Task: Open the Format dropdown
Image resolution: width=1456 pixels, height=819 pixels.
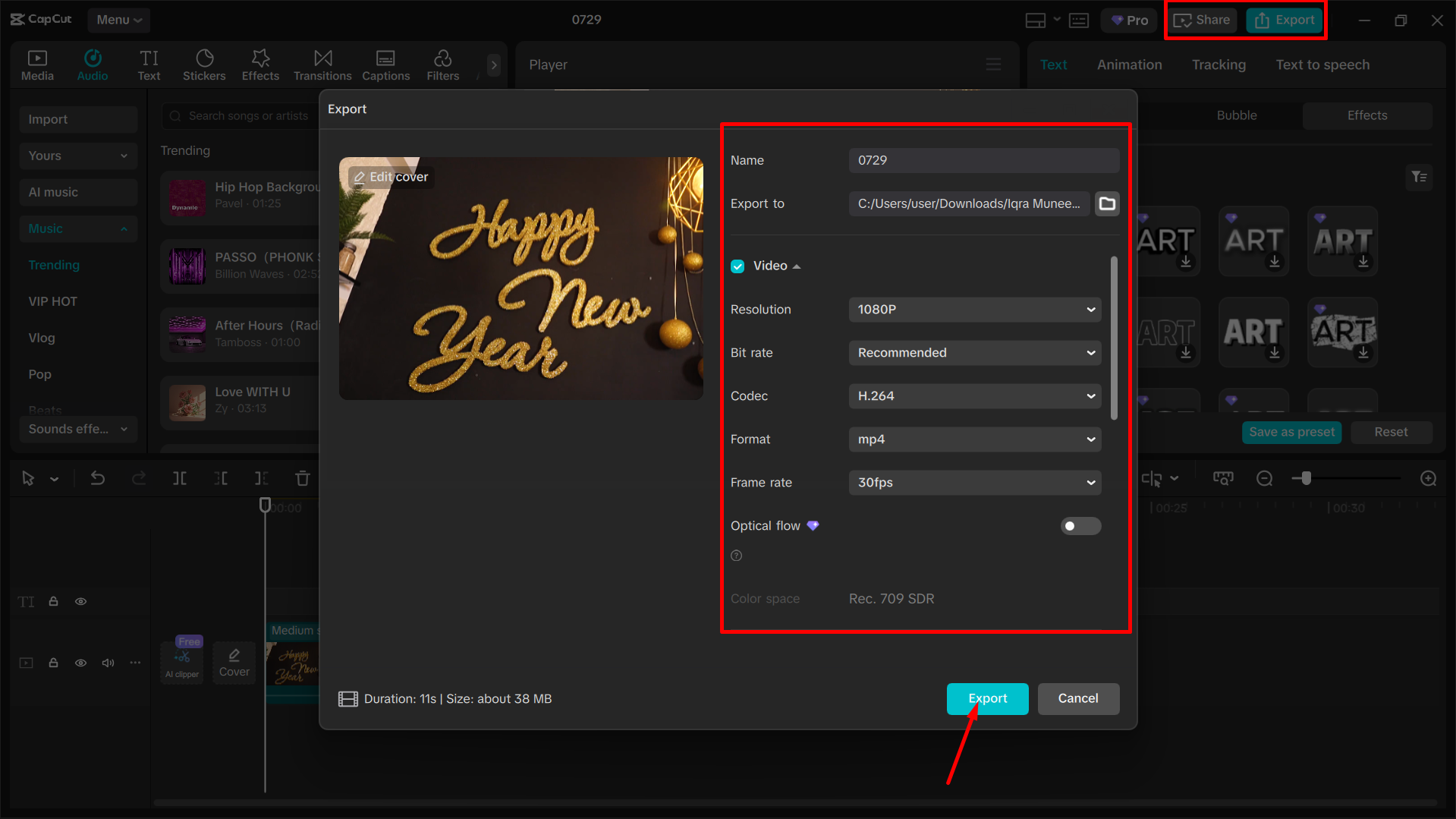Action: pyautogui.click(x=975, y=439)
